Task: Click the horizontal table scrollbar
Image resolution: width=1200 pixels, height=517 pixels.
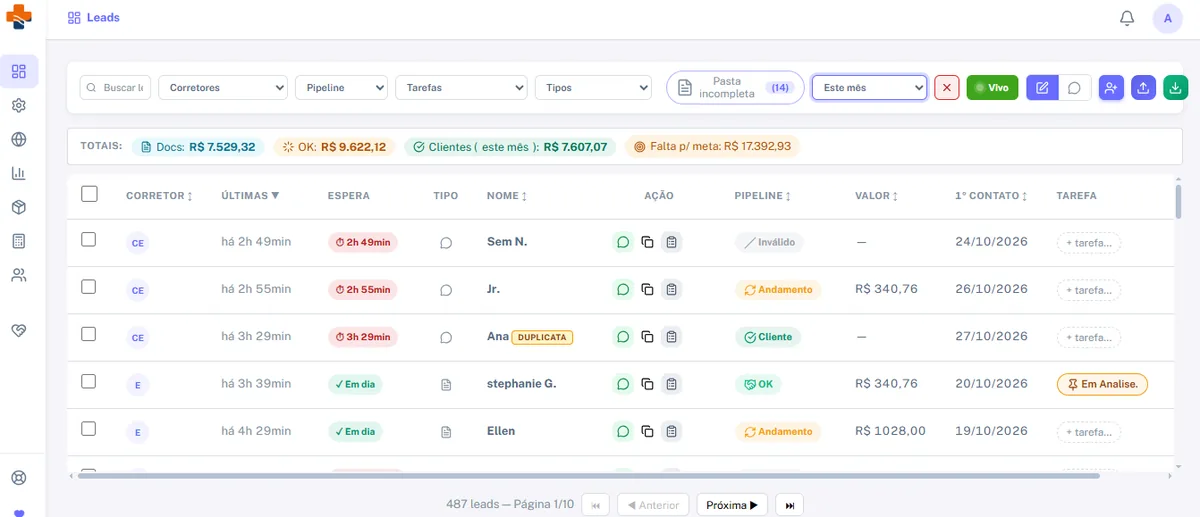Action: click(589, 476)
